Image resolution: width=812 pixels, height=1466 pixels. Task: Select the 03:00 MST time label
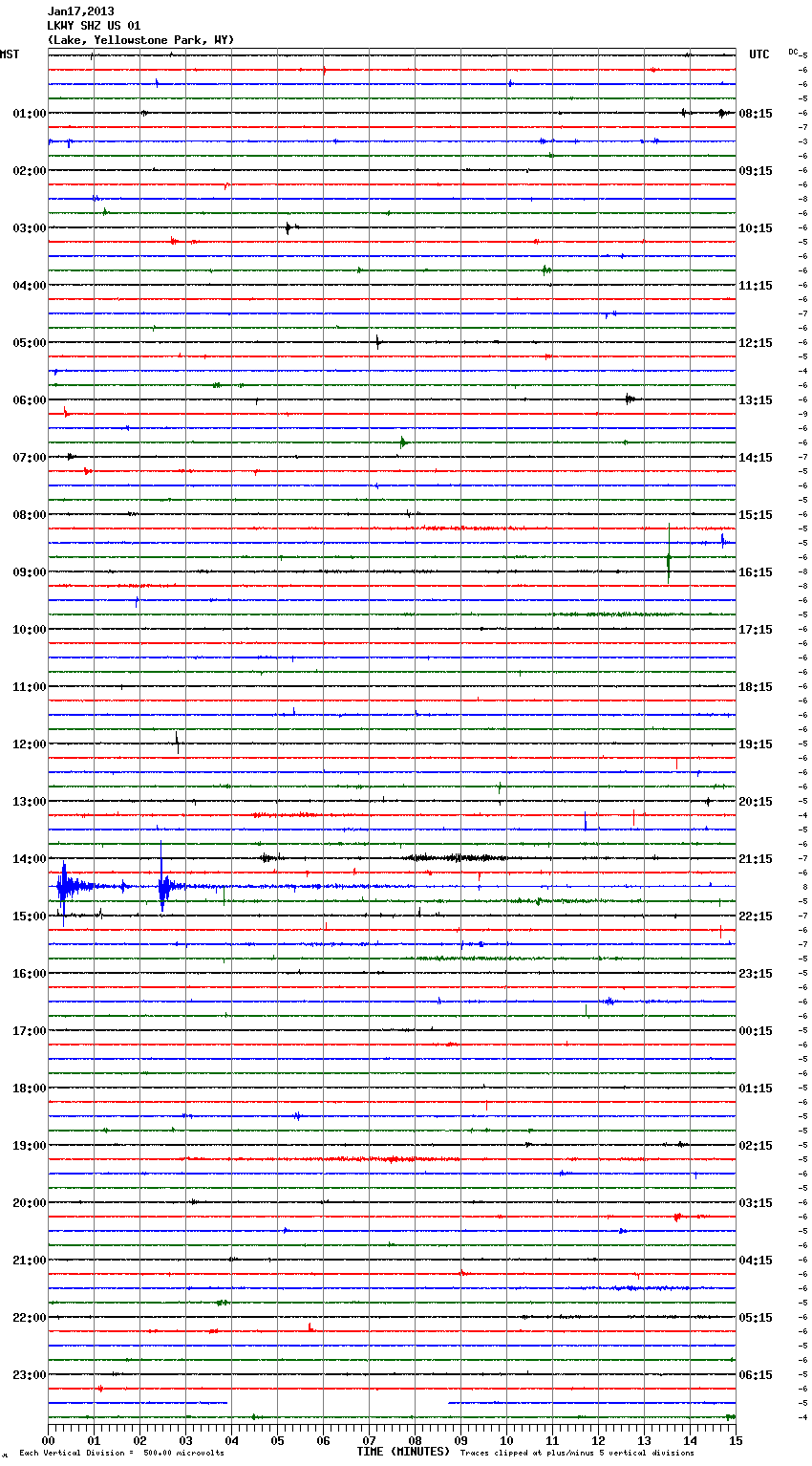pos(30,228)
